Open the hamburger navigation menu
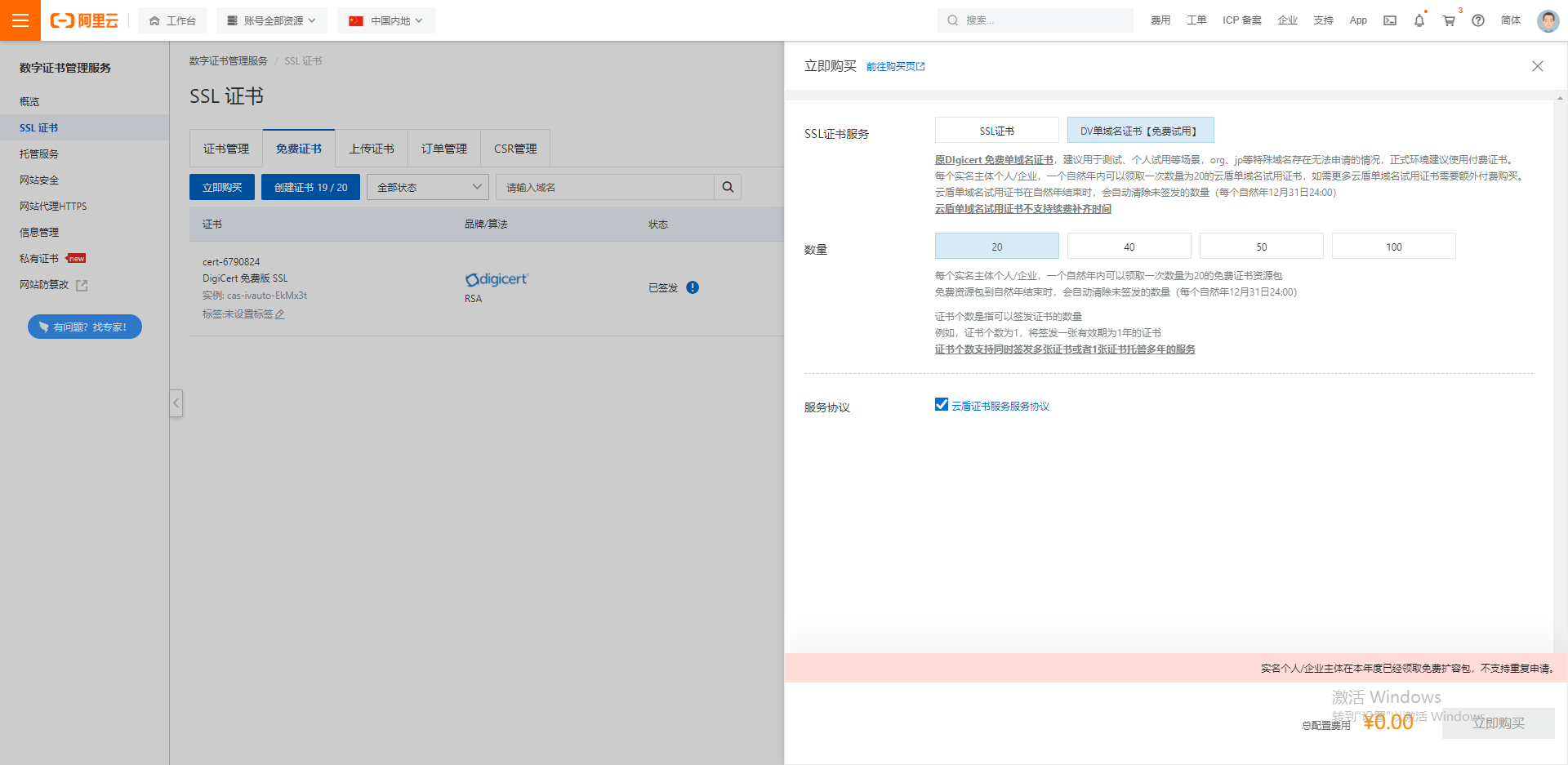Screen dimensions: 1568x765 click(20, 20)
